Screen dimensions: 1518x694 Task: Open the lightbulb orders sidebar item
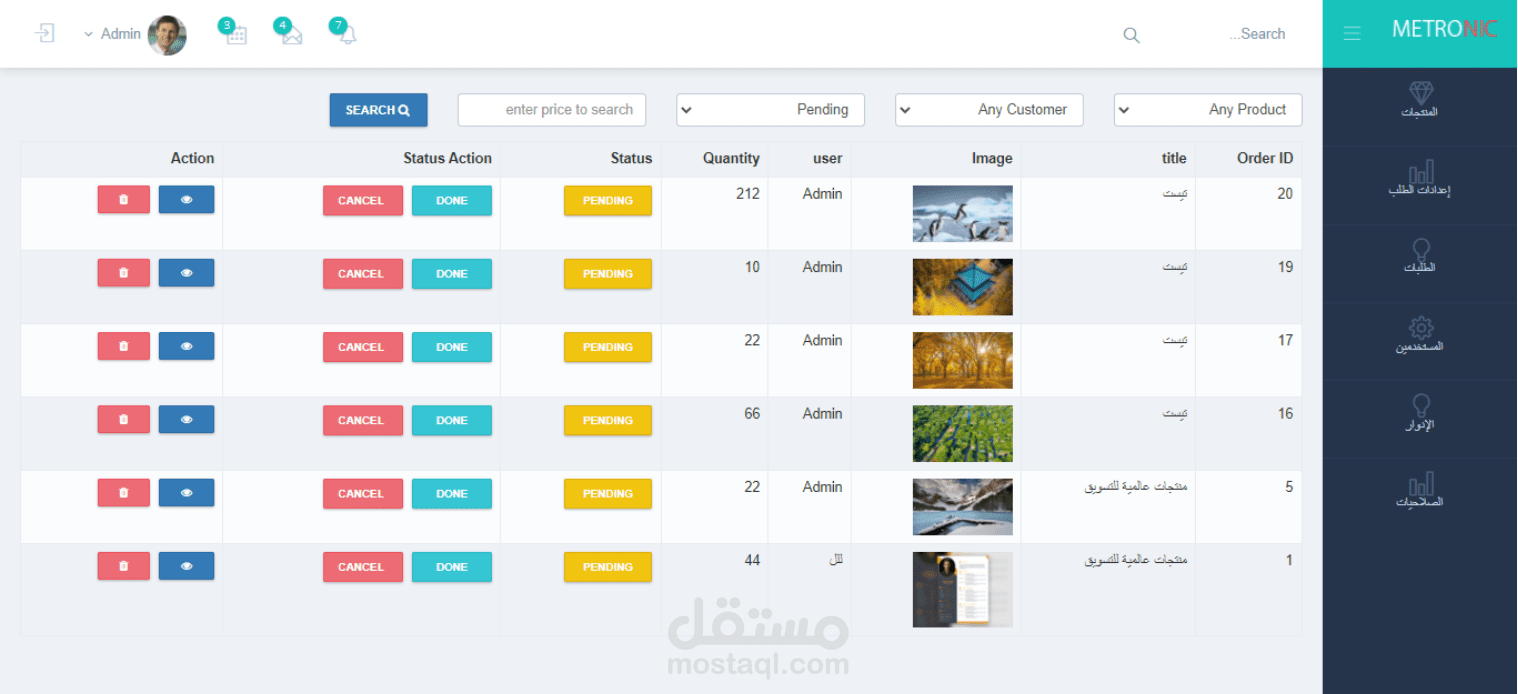[x=1420, y=256]
